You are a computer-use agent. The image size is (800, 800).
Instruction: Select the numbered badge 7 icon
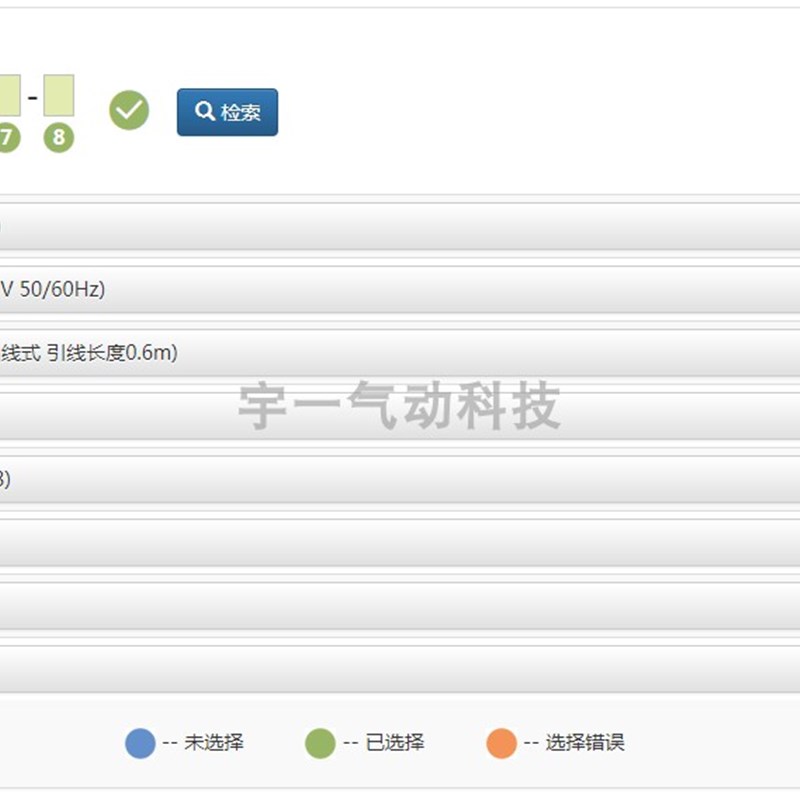coord(8,135)
